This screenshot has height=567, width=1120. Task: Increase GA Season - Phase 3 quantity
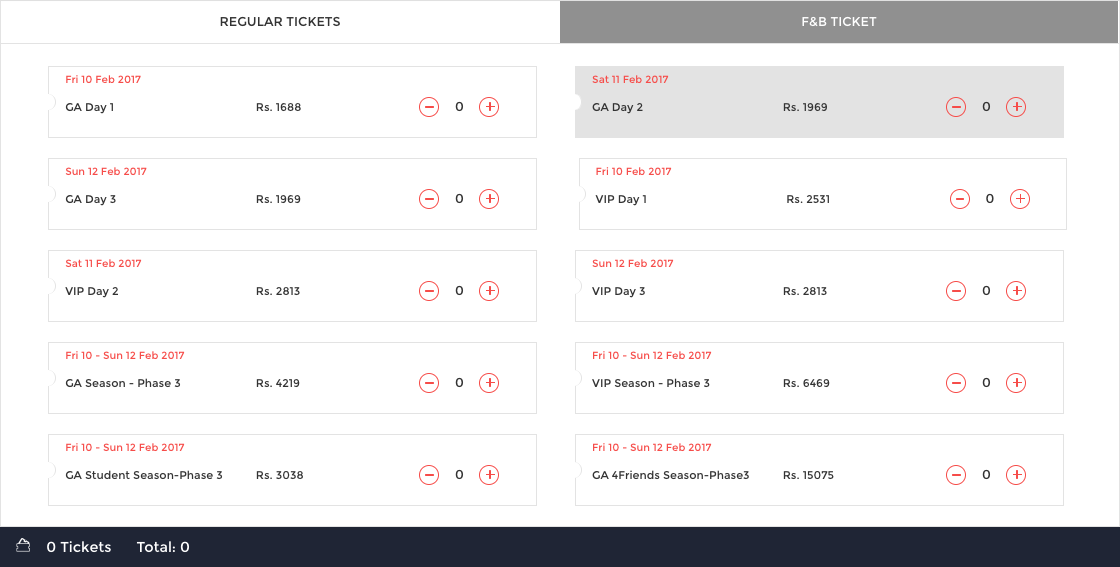tap(489, 383)
